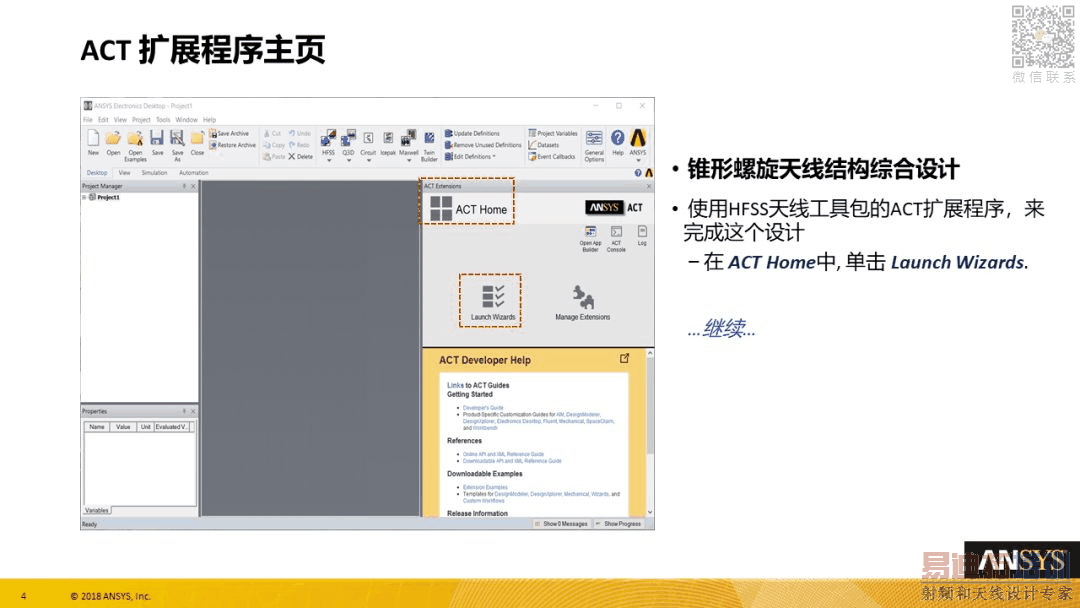Click the ACT help vertical scrollbar
This screenshot has height=608, width=1080.
[x=650, y=433]
